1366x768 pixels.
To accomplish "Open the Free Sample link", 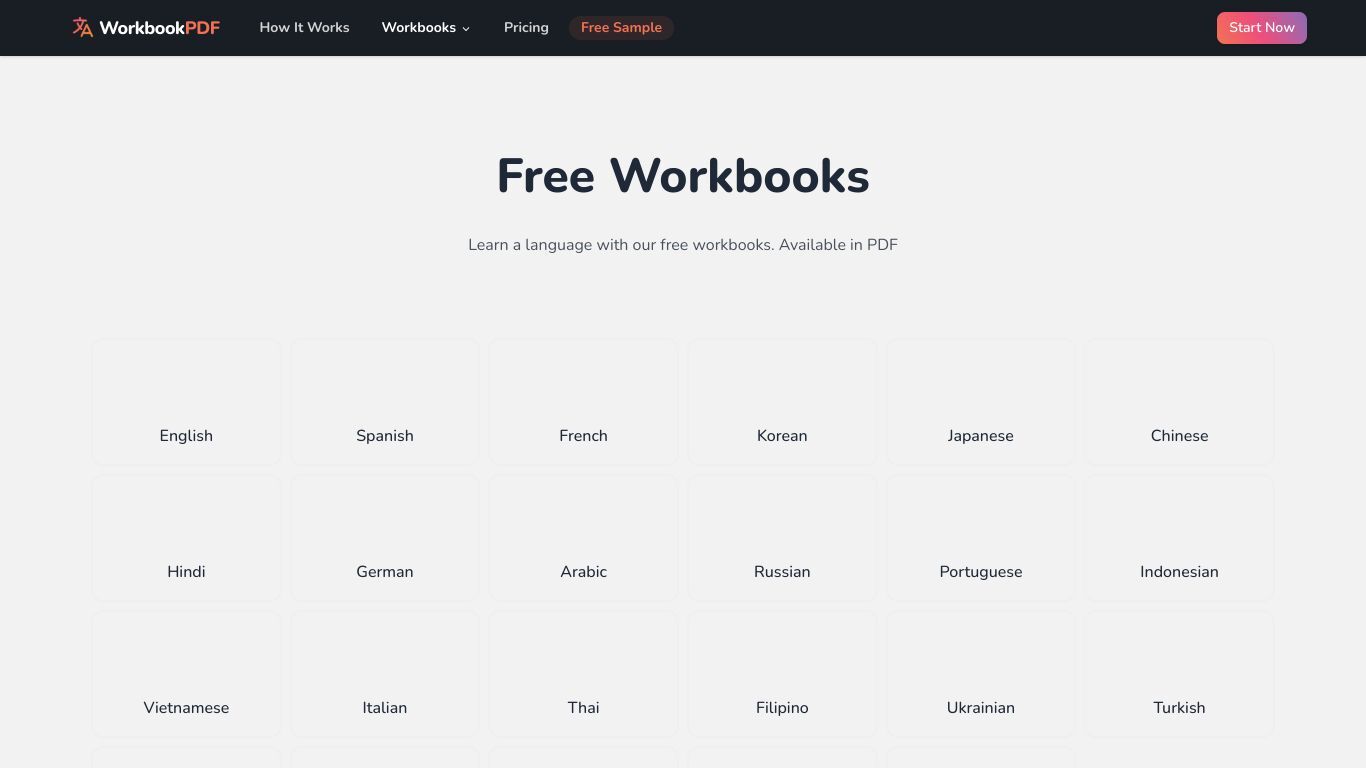I will click(x=621, y=28).
